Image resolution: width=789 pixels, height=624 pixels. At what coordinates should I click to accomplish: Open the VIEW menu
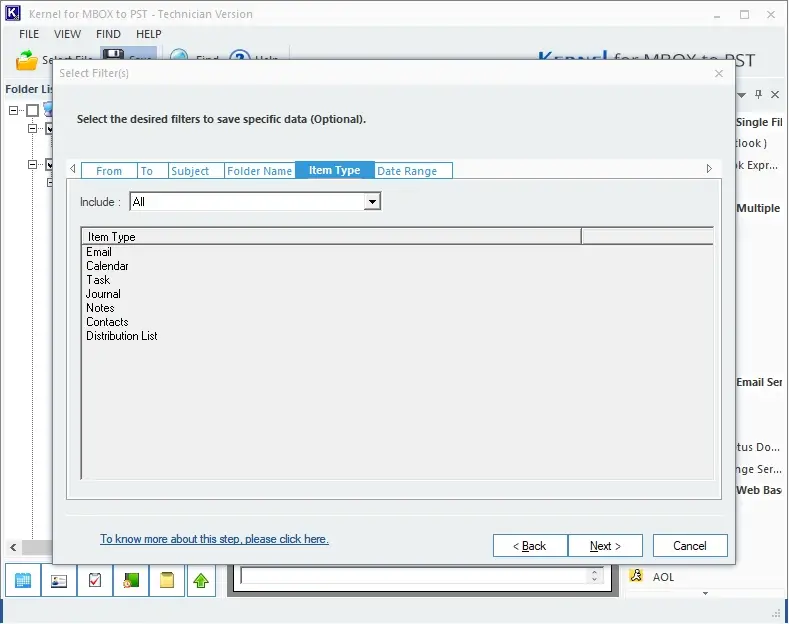(x=67, y=34)
